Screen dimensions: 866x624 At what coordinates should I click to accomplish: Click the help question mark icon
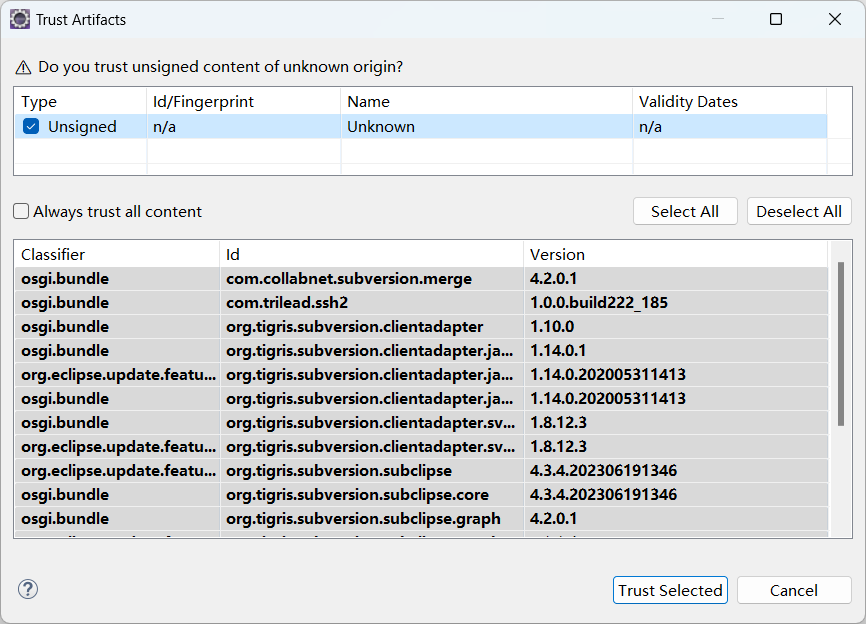[x=28, y=589]
